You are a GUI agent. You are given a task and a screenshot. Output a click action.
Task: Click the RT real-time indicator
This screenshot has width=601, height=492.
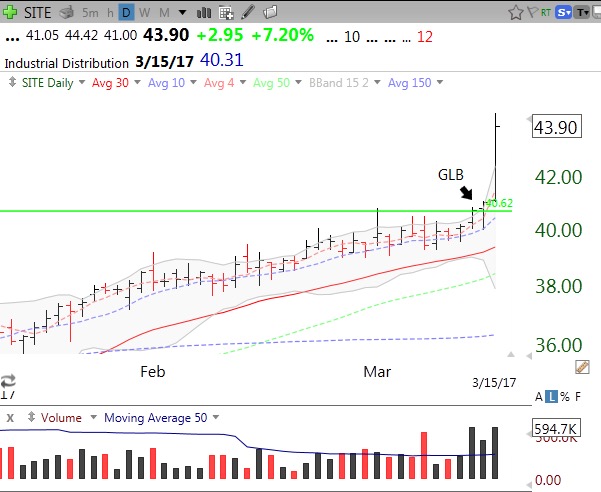546,13
